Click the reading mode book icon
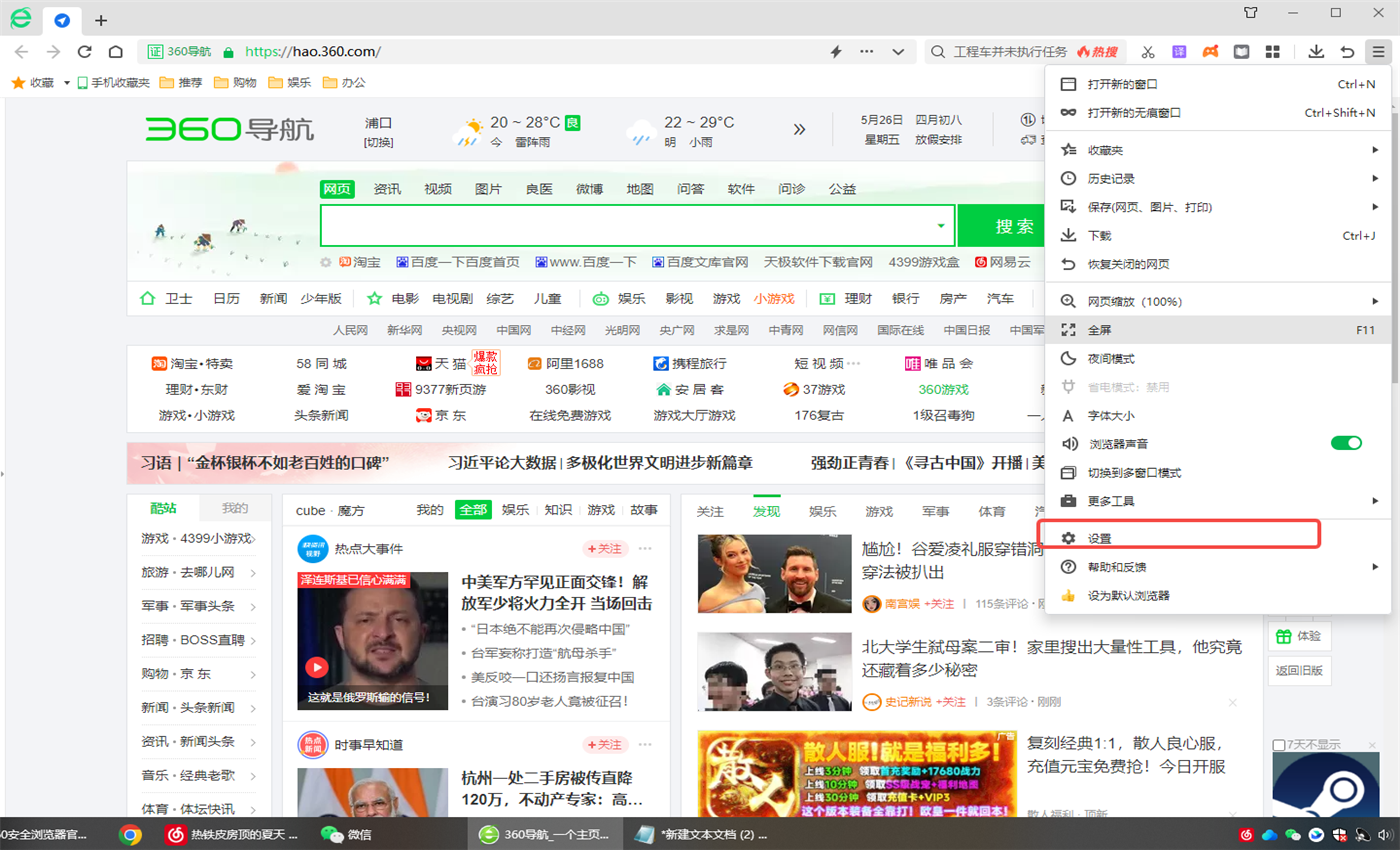This screenshot has width=1400, height=850. [x=1241, y=51]
